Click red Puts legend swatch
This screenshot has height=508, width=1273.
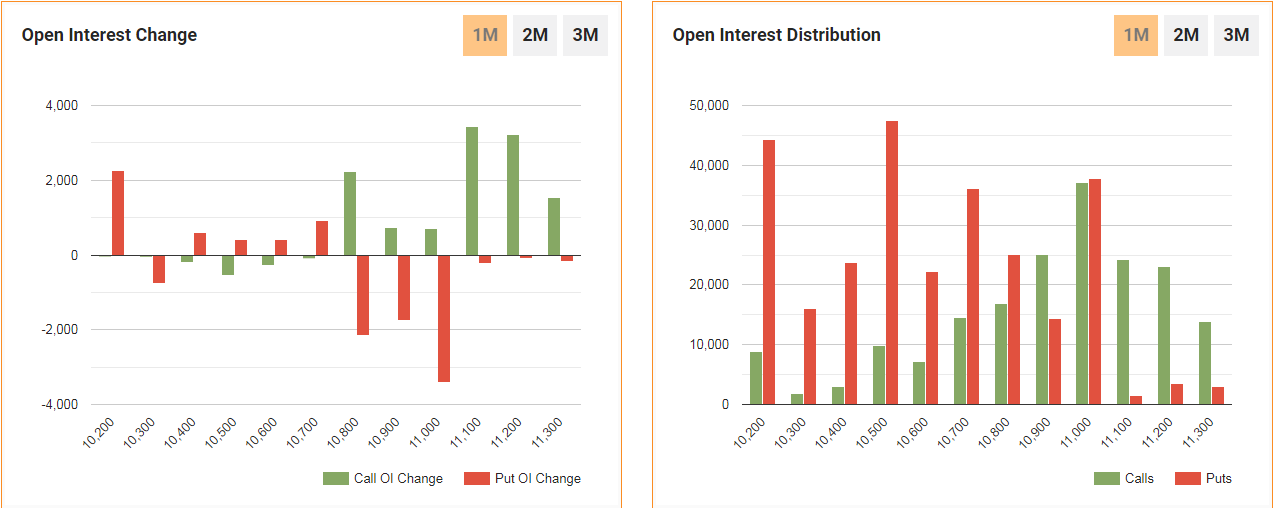click(x=1188, y=479)
